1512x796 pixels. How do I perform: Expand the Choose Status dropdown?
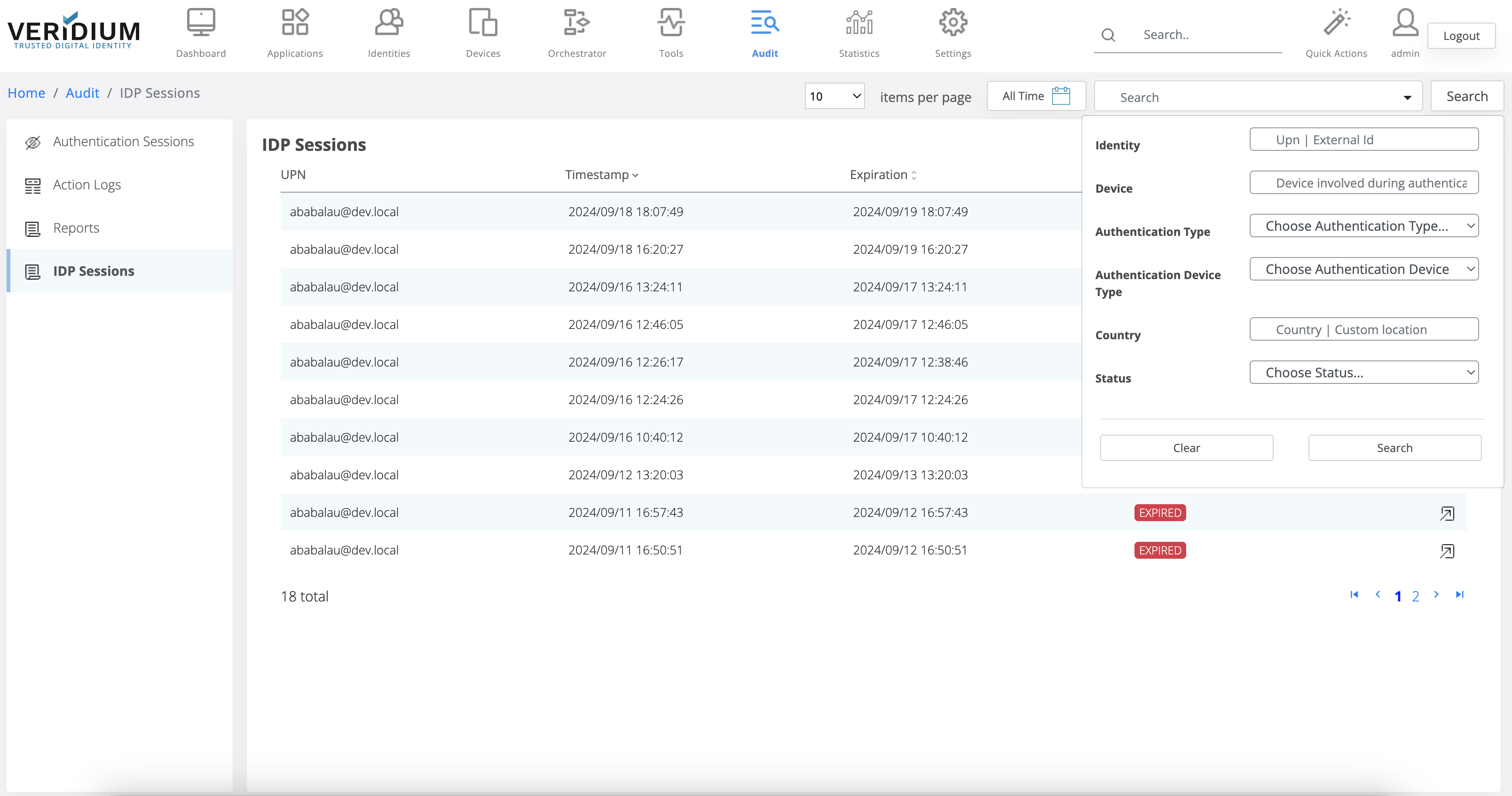coord(1363,372)
